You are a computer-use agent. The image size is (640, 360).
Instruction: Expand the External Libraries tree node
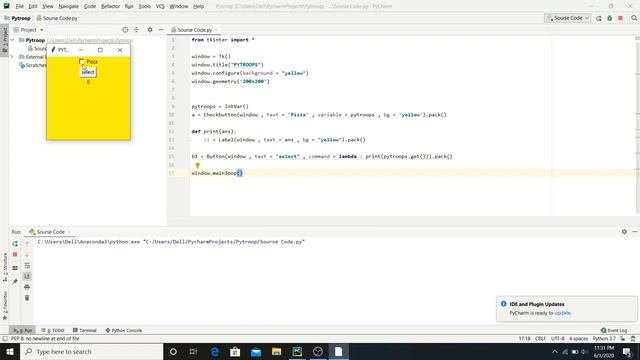point(12,57)
